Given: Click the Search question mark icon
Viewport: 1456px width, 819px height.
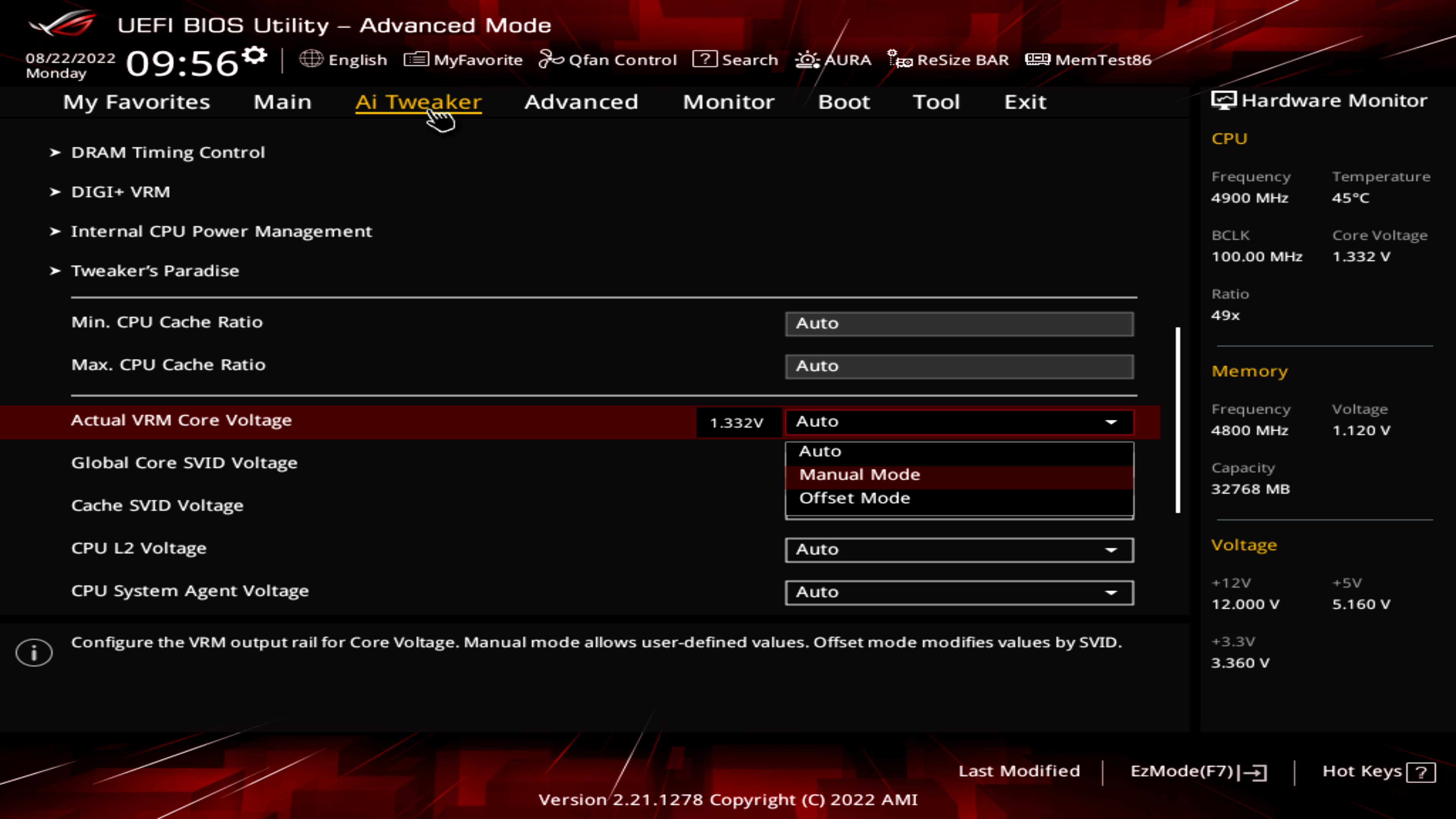Looking at the screenshot, I should coord(704,59).
